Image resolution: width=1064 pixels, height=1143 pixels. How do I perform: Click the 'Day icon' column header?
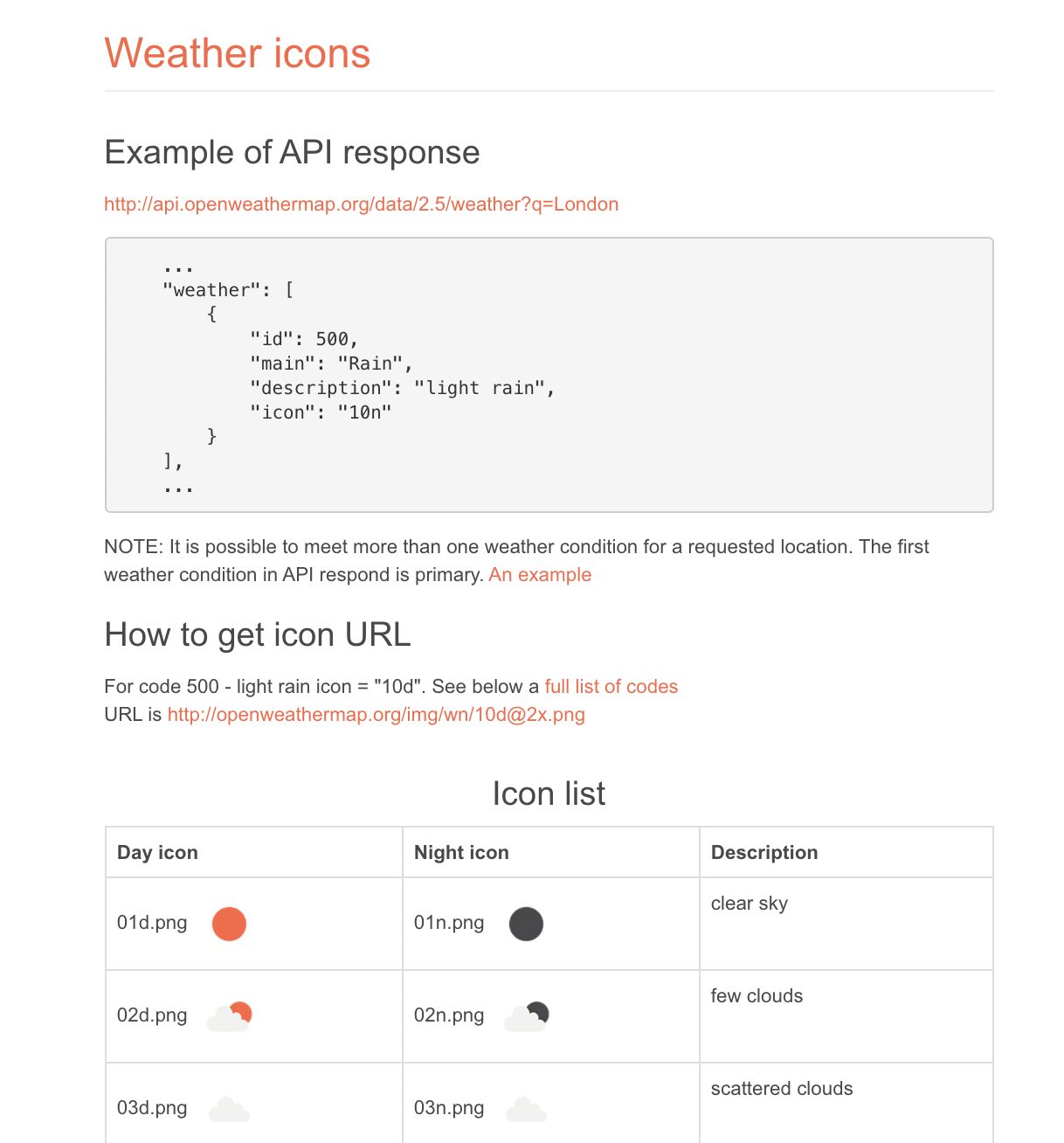(157, 853)
